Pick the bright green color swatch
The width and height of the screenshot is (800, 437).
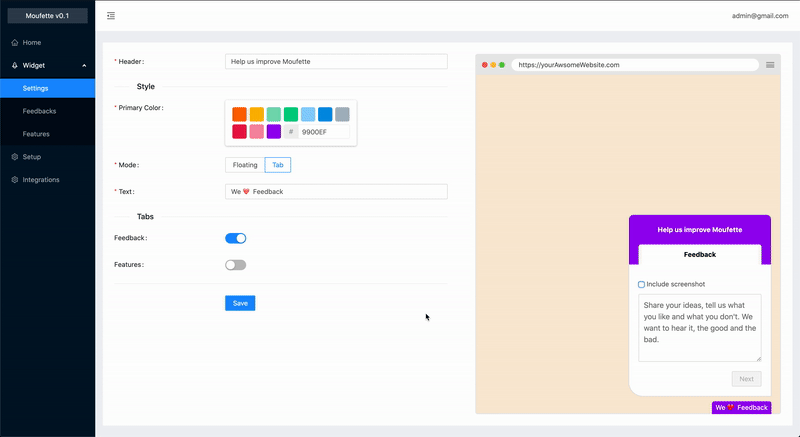click(x=291, y=114)
